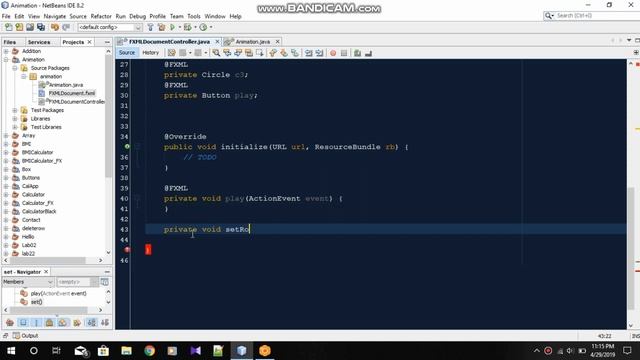The image size is (640, 360).
Task: Click the Search (Ctrl+I) input field
Action: tap(597, 16)
